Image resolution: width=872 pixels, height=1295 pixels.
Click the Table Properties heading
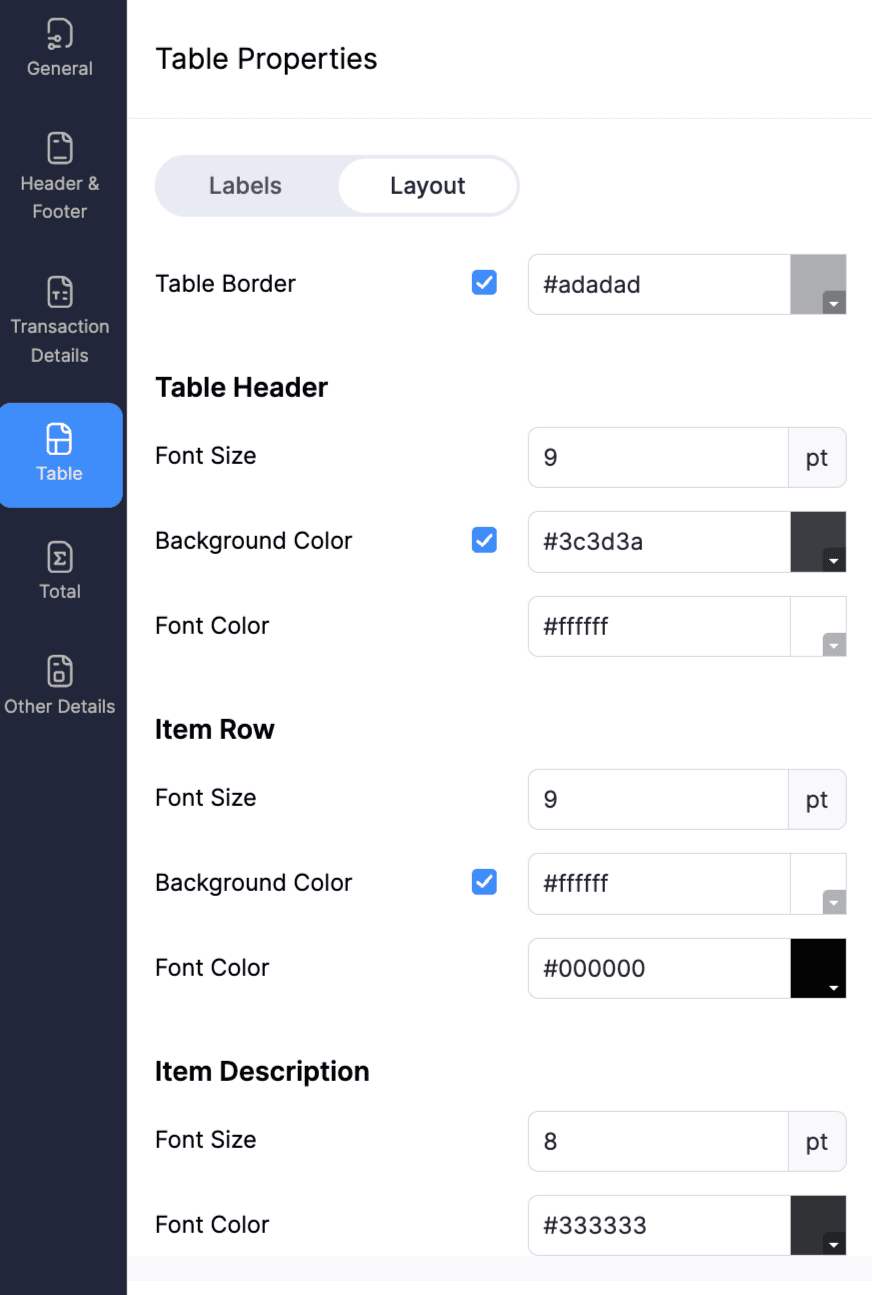click(266, 58)
